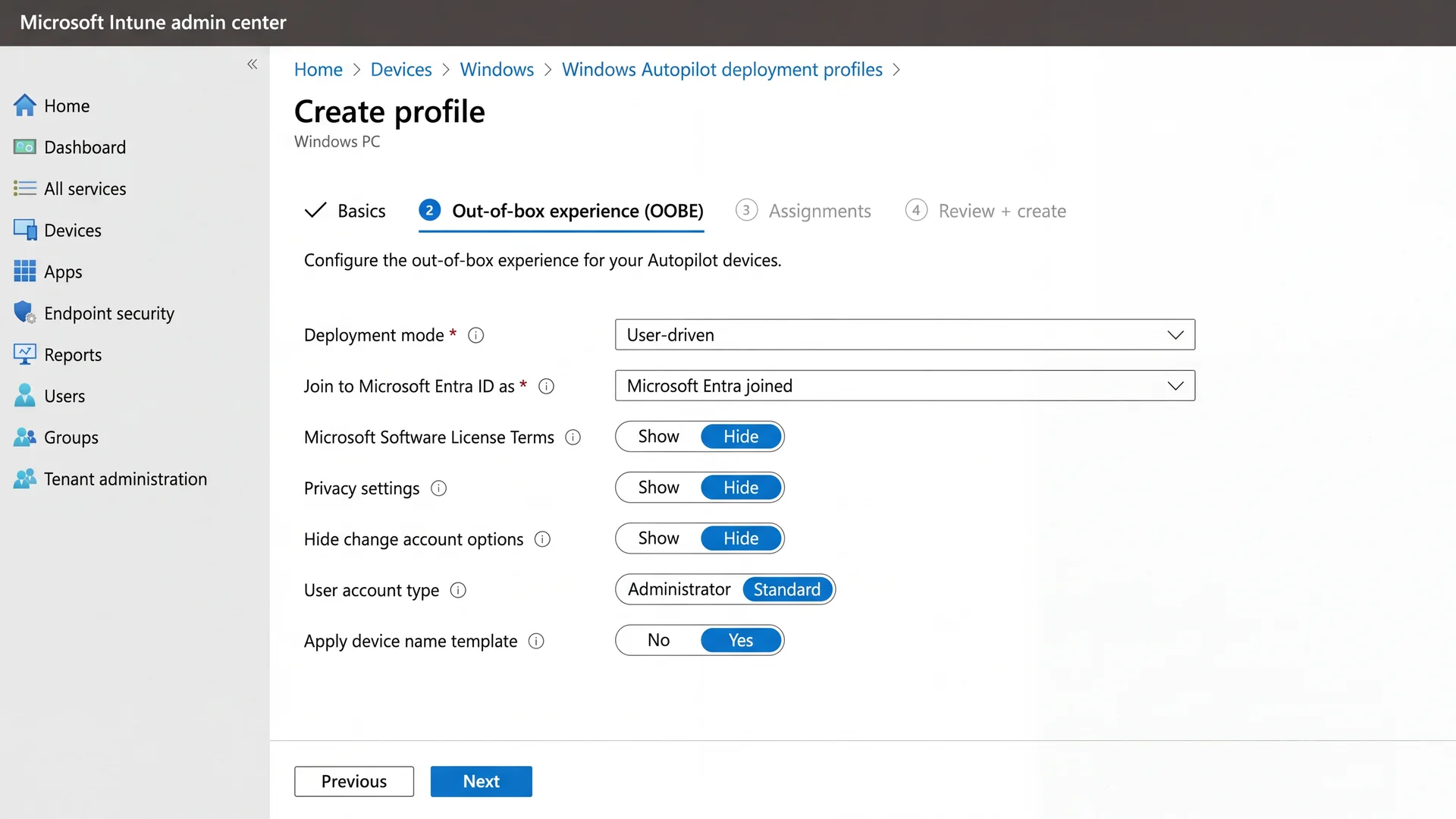Follow the Windows breadcrumb link
The width and height of the screenshot is (1456, 819).
(497, 70)
